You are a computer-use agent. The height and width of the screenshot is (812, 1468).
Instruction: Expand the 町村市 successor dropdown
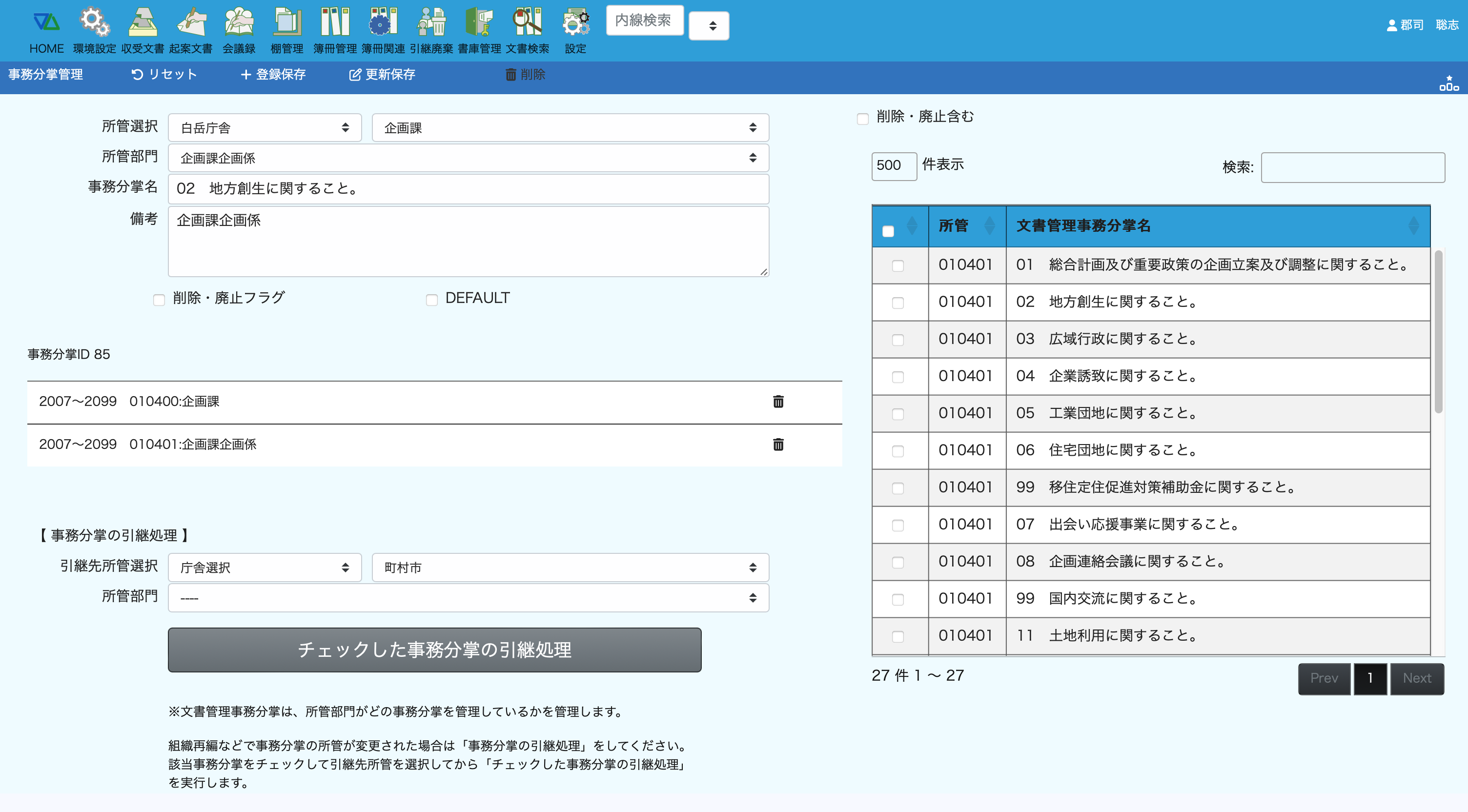coord(570,568)
